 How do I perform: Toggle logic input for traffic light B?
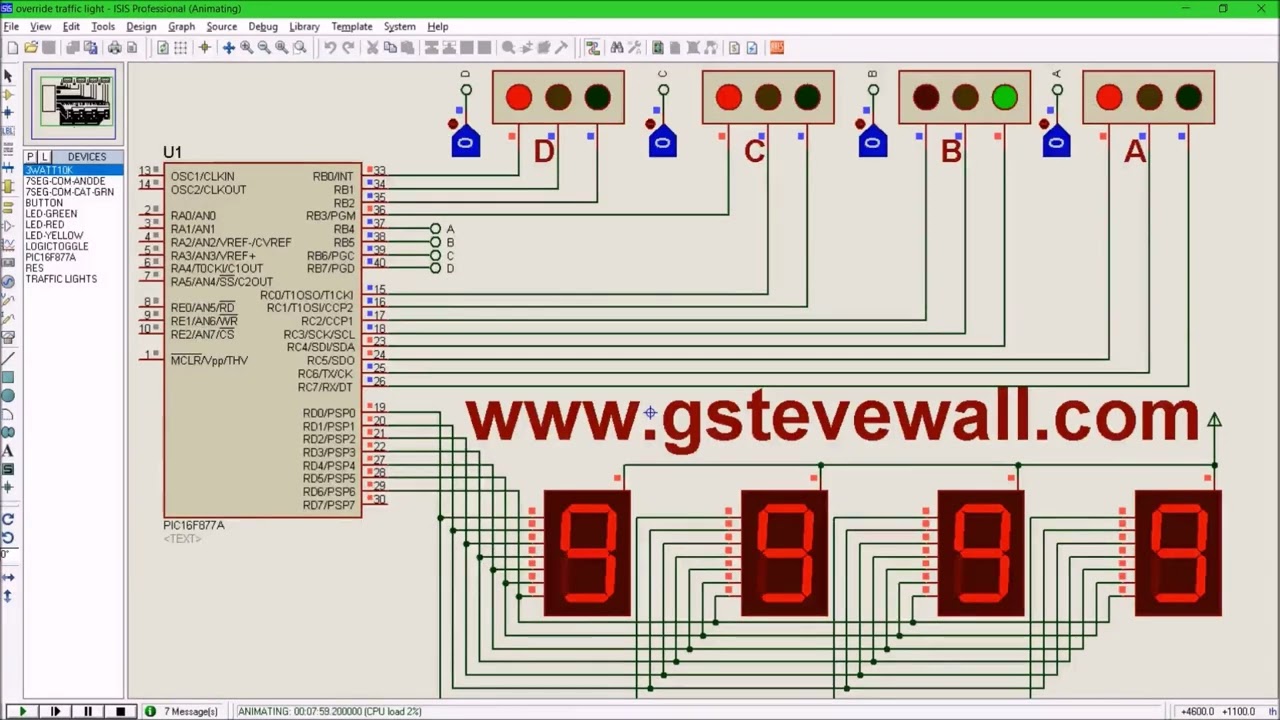click(873, 143)
